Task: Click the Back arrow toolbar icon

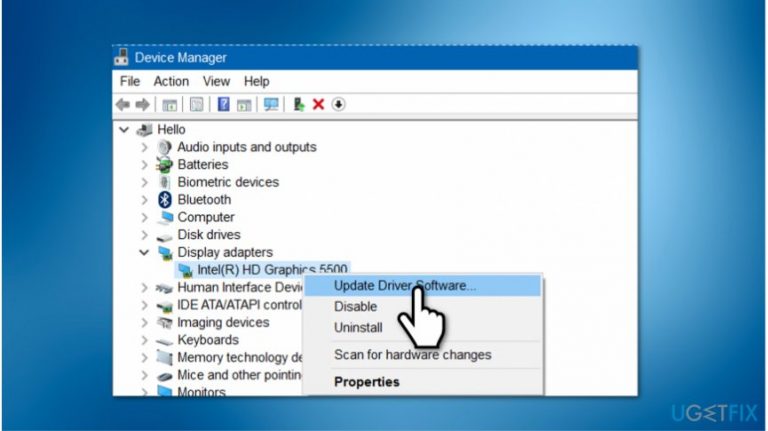Action: [123, 104]
